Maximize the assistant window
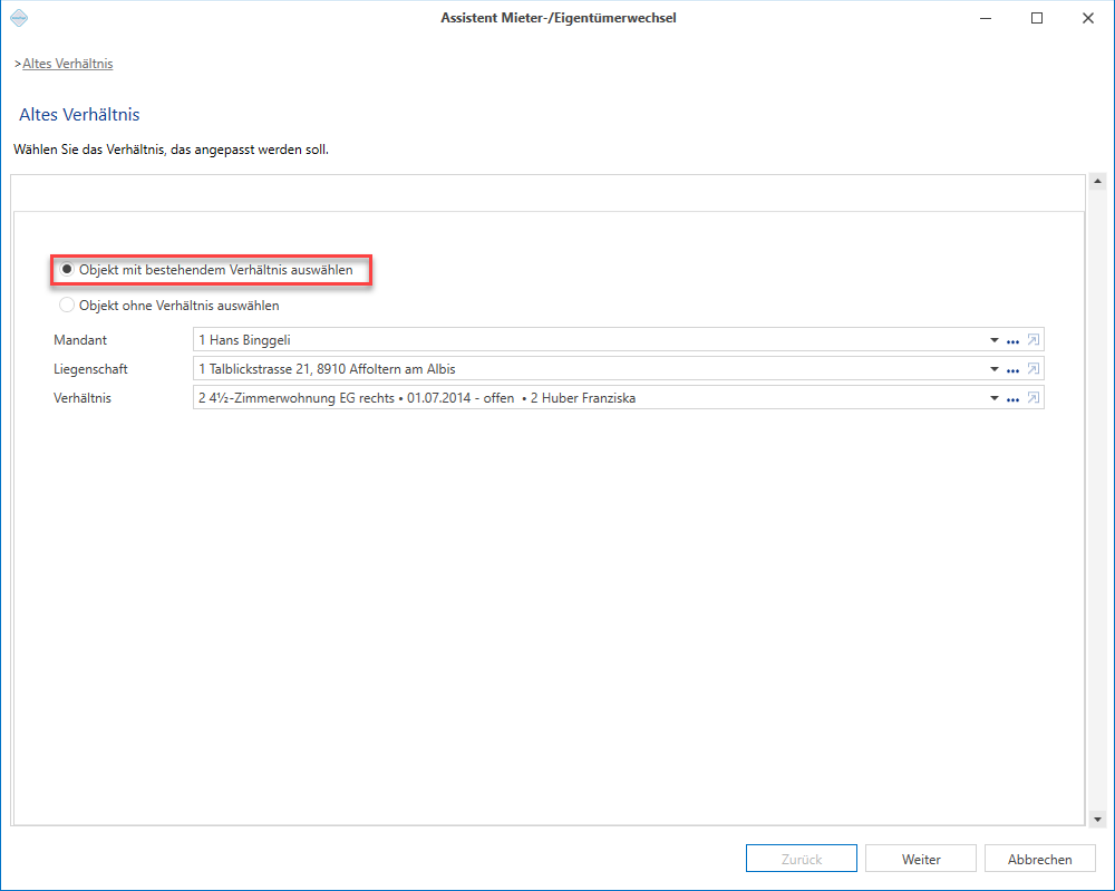1115x891 pixels. (1037, 18)
